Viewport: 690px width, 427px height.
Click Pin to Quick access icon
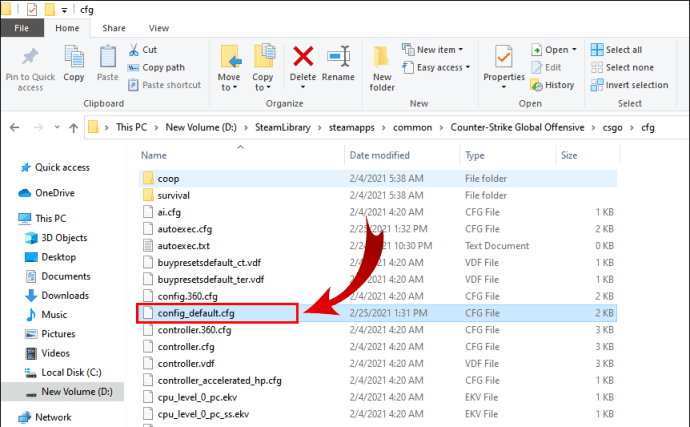pyautogui.click(x=30, y=57)
